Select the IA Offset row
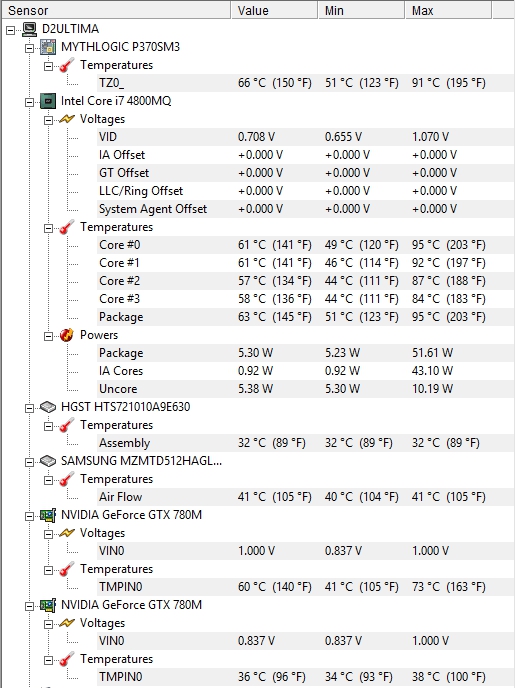Image resolution: width=515 pixels, height=688 pixels. [306, 155]
